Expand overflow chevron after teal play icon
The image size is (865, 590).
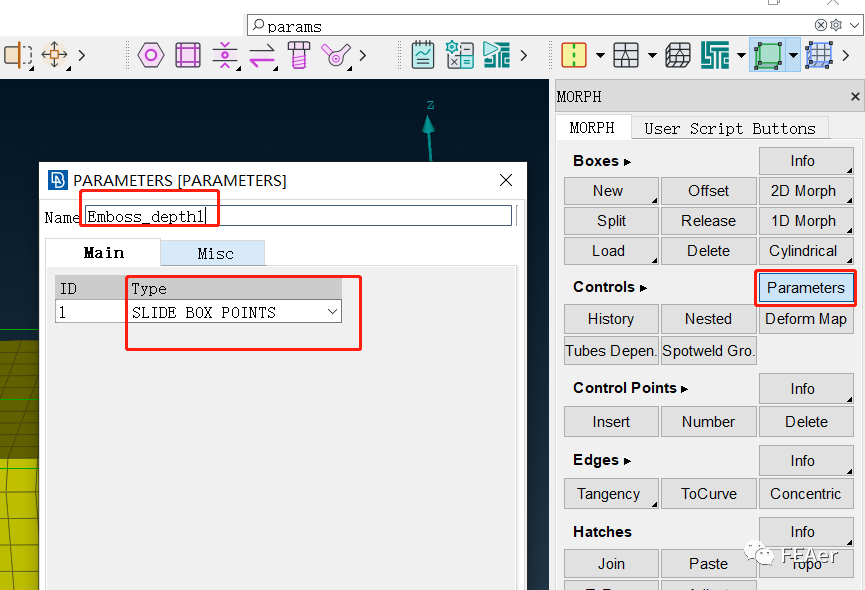524,55
